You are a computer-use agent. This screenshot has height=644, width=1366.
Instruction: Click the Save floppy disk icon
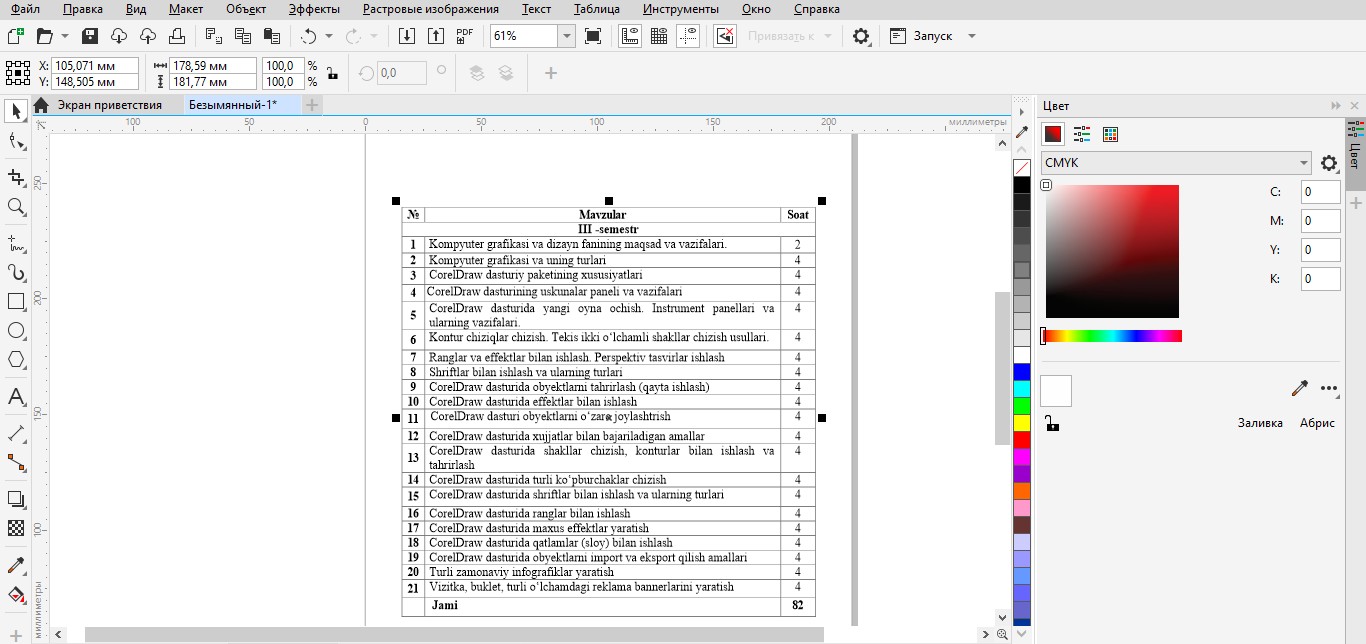(x=90, y=36)
